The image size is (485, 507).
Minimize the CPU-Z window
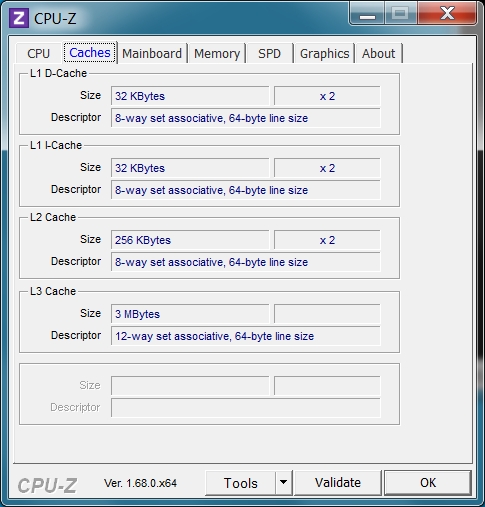coord(367,14)
